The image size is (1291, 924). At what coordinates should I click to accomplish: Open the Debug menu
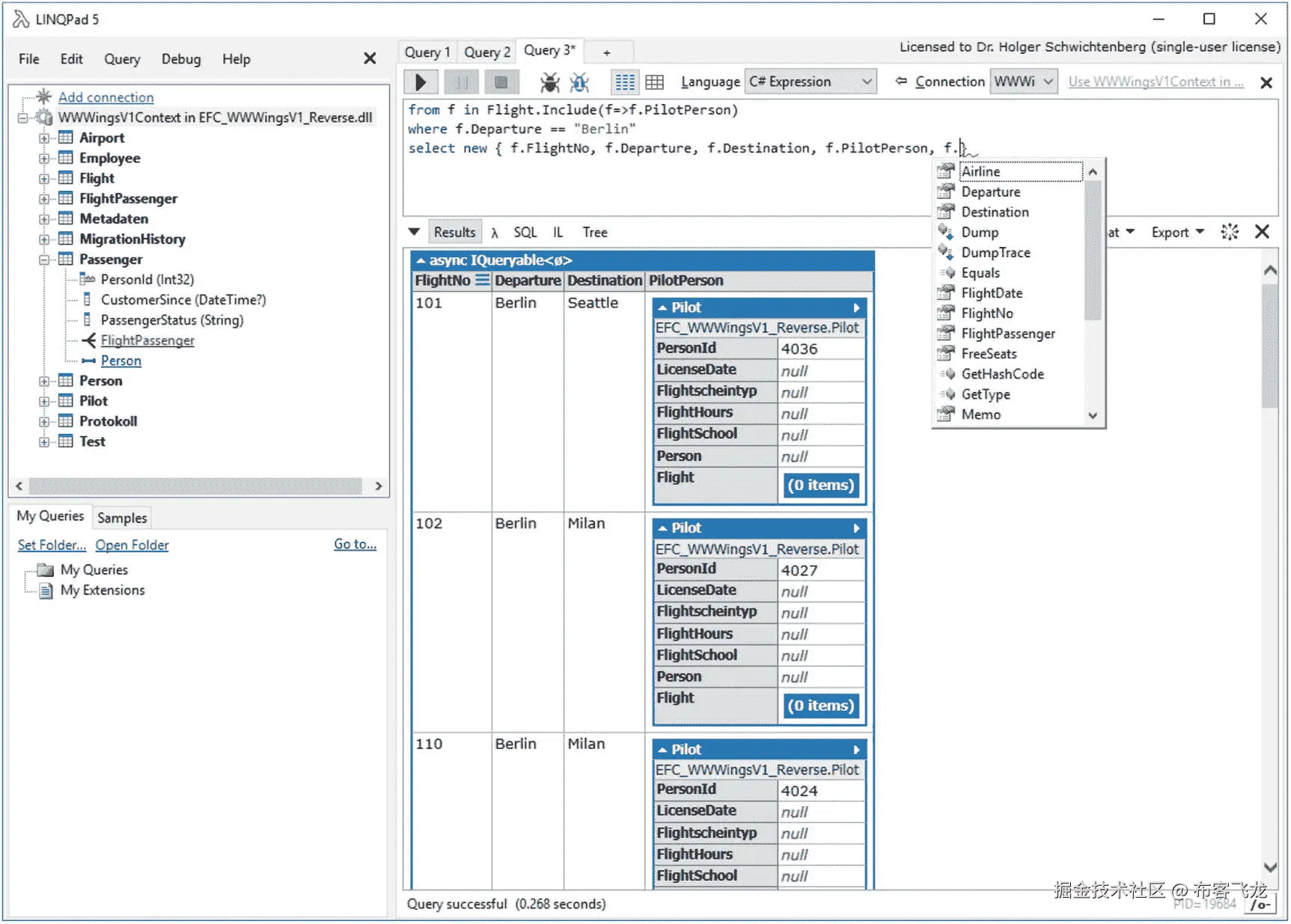coord(181,59)
